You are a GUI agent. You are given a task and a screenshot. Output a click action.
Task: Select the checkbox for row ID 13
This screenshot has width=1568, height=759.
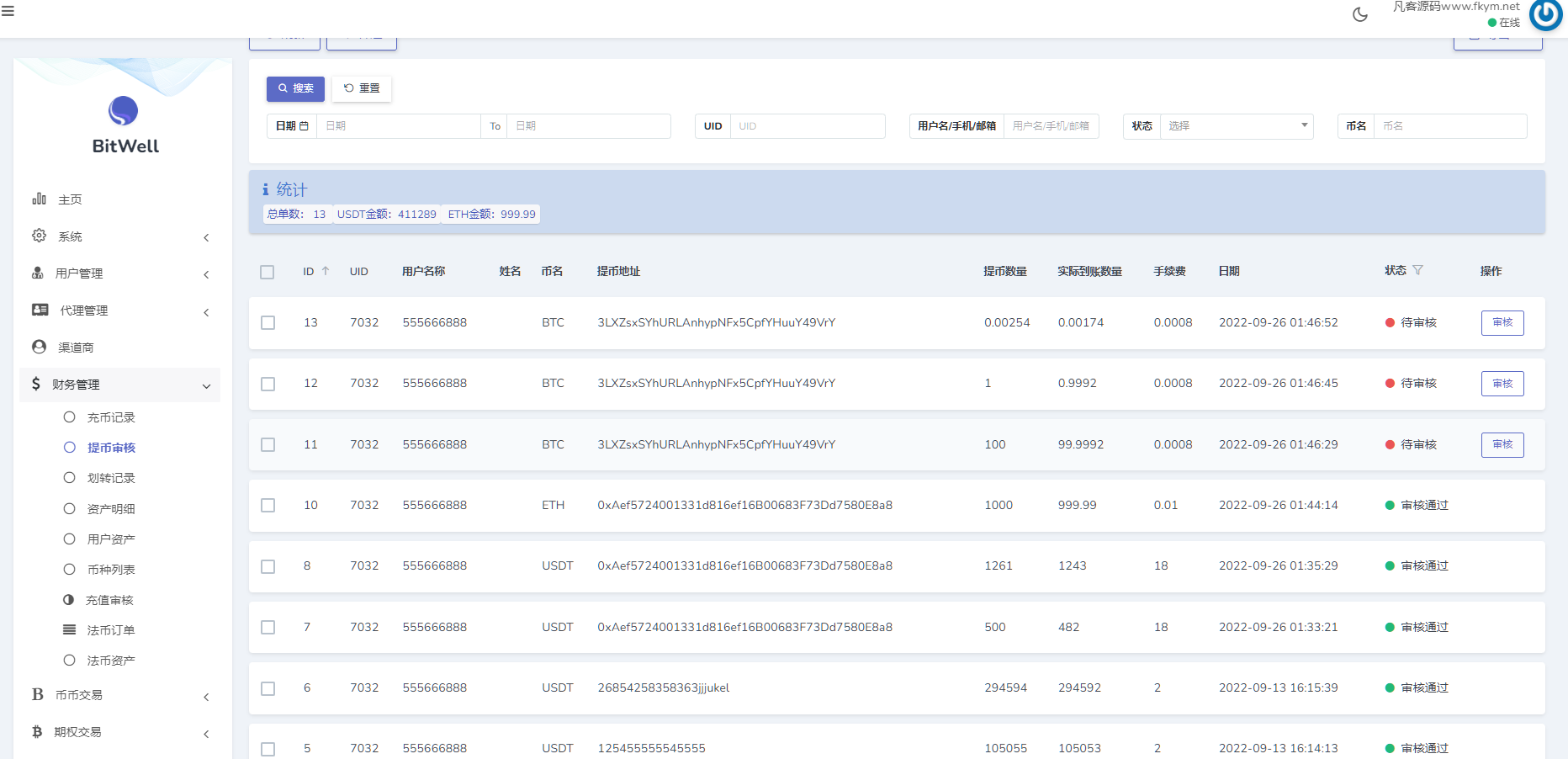tap(268, 323)
